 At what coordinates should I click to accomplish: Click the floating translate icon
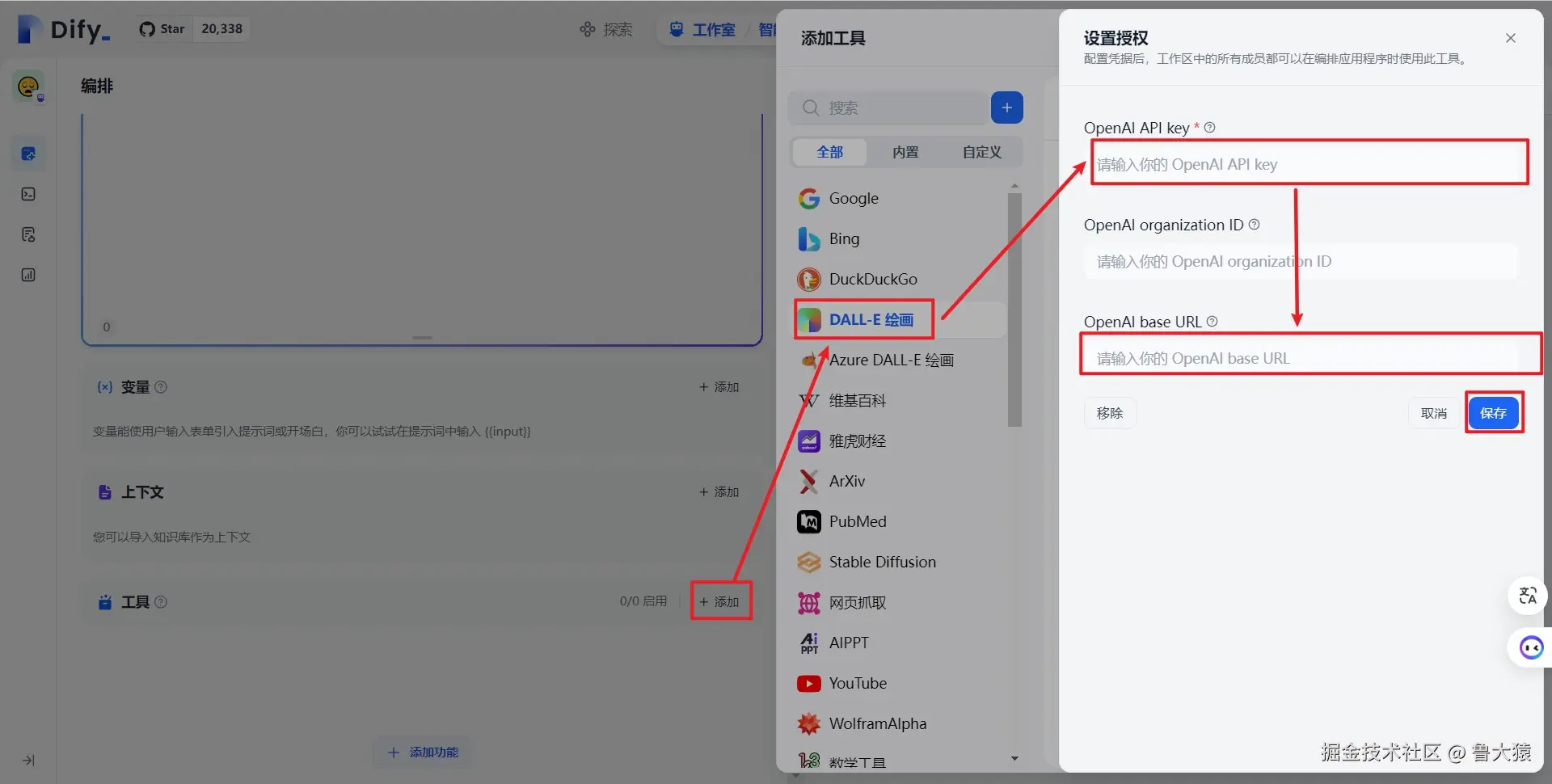pyautogui.click(x=1527, y=596)
